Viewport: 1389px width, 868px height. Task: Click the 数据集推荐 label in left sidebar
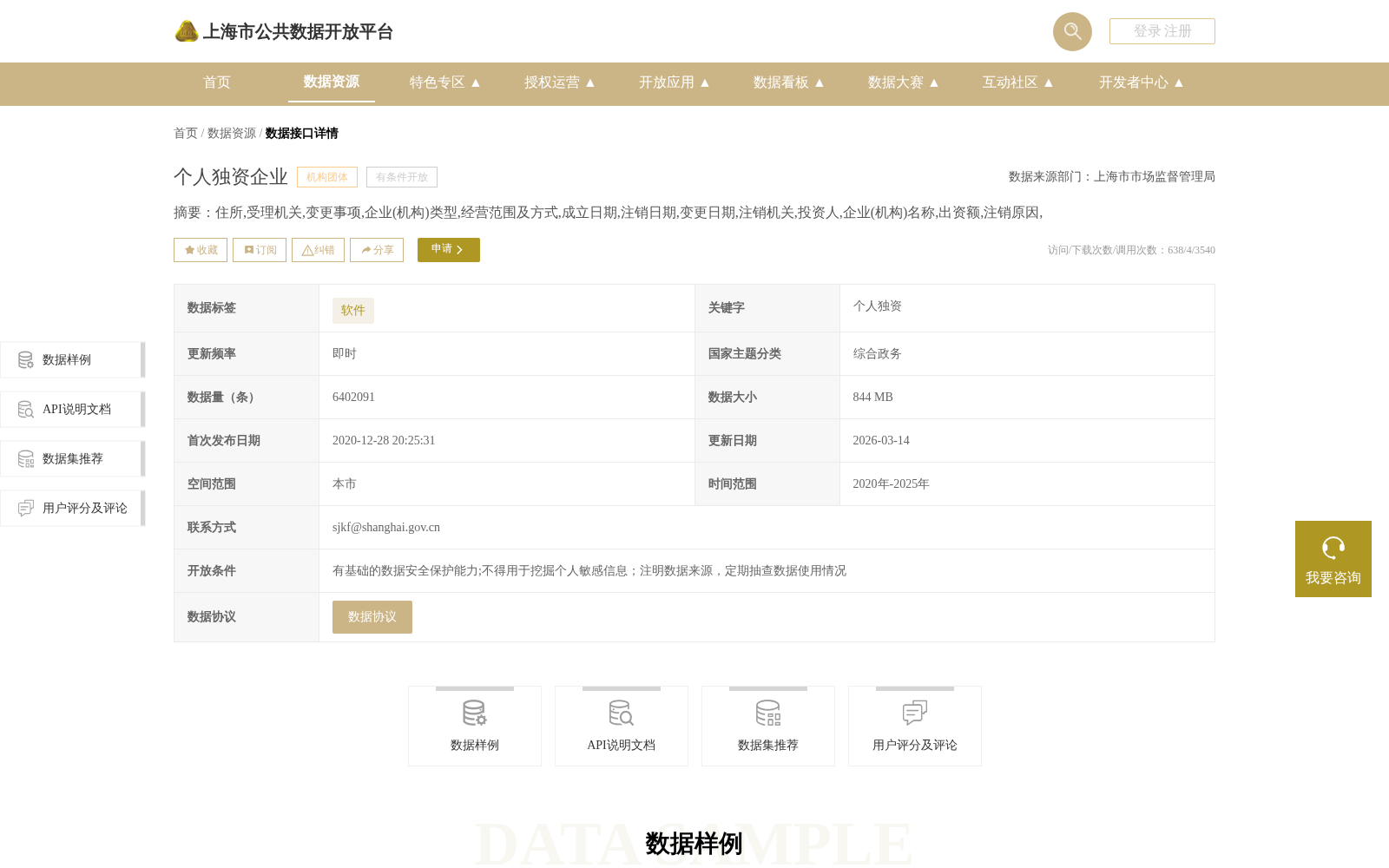coord(73,458)
